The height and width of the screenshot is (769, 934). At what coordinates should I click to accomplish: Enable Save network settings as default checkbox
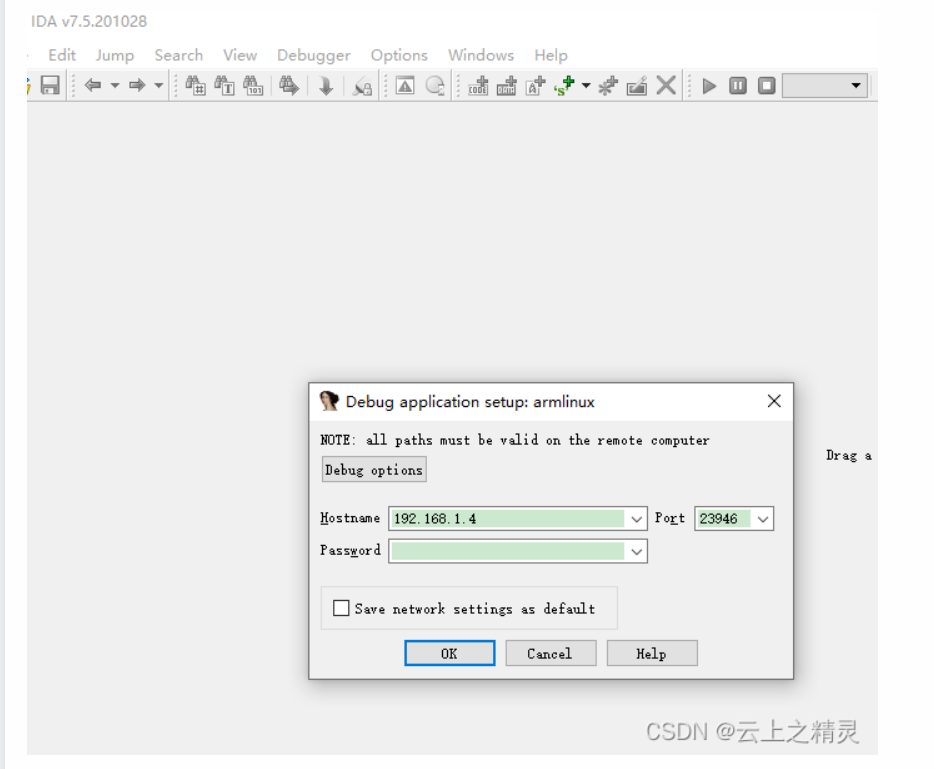point(341,608)
